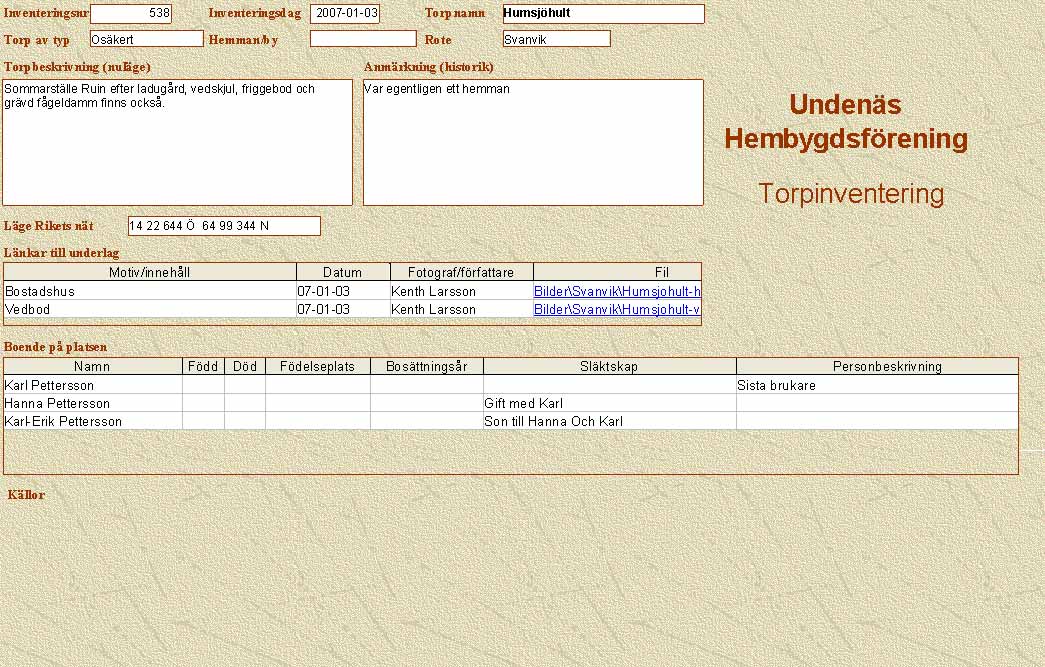
Task: Select the Rote field with Svanvik
Action: pos(556,39)
